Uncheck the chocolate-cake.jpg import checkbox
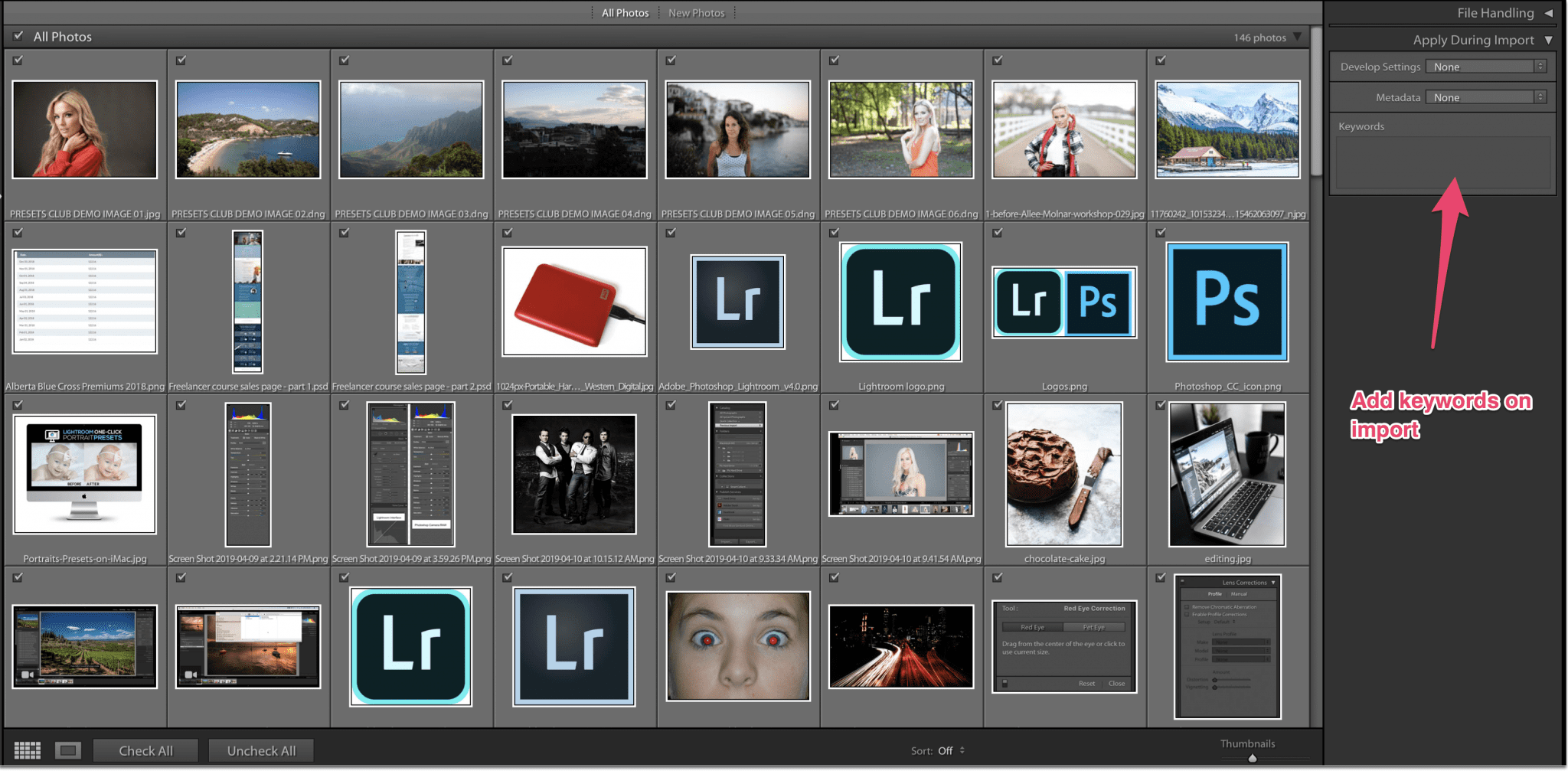The height and width of the screenshot is (771, 1568). [997, 404]
